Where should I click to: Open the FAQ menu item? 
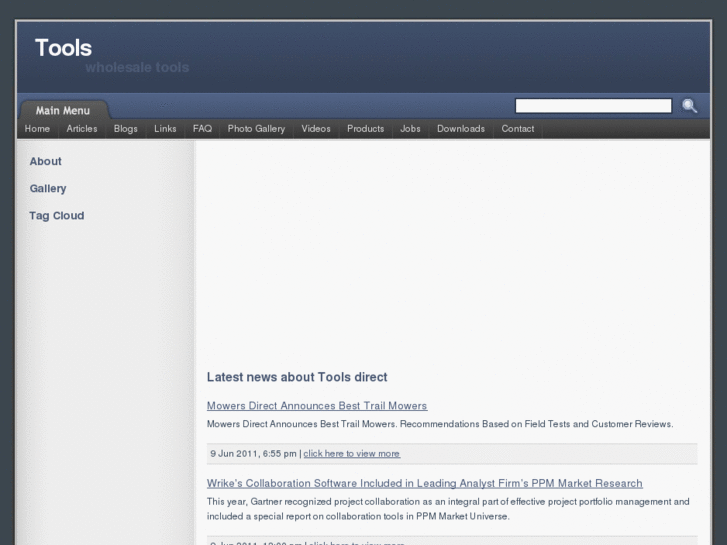202,129
